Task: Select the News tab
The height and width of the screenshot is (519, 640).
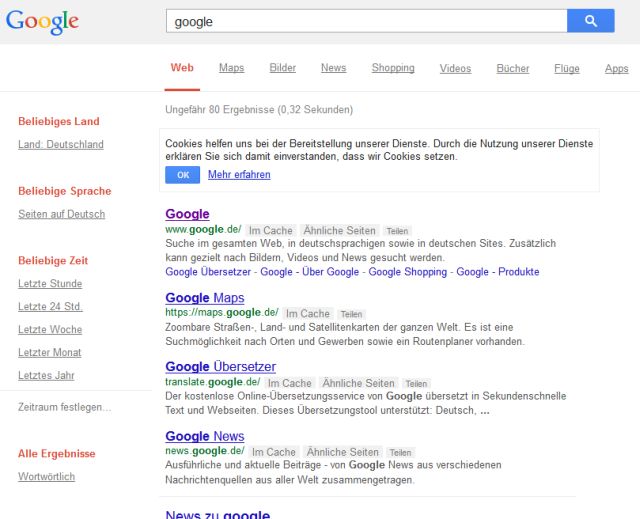Action: 333,68
